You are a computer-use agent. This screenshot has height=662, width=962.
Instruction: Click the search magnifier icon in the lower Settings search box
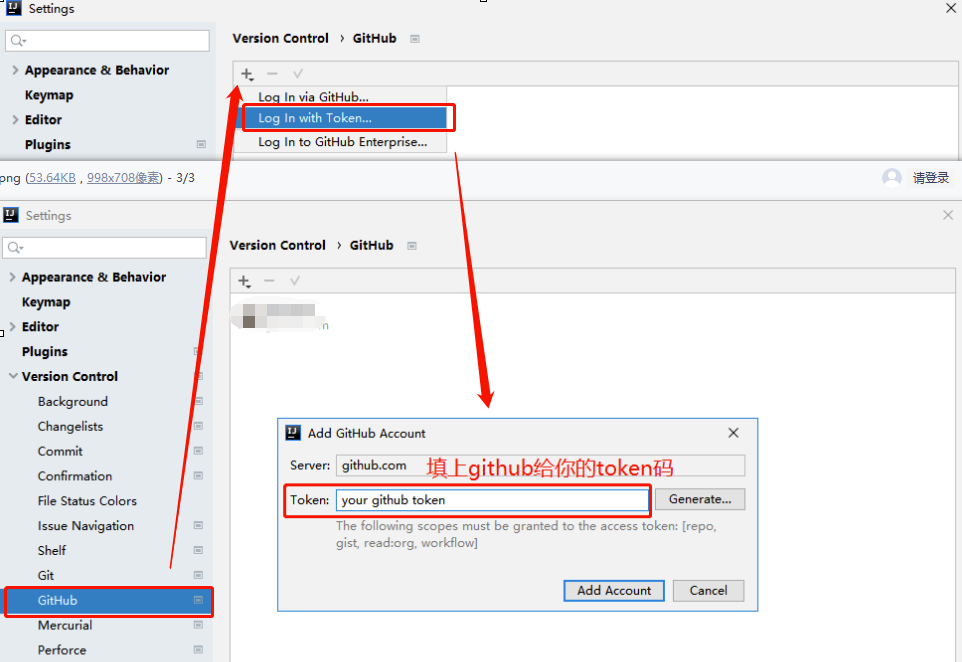(x=15, y=248)
